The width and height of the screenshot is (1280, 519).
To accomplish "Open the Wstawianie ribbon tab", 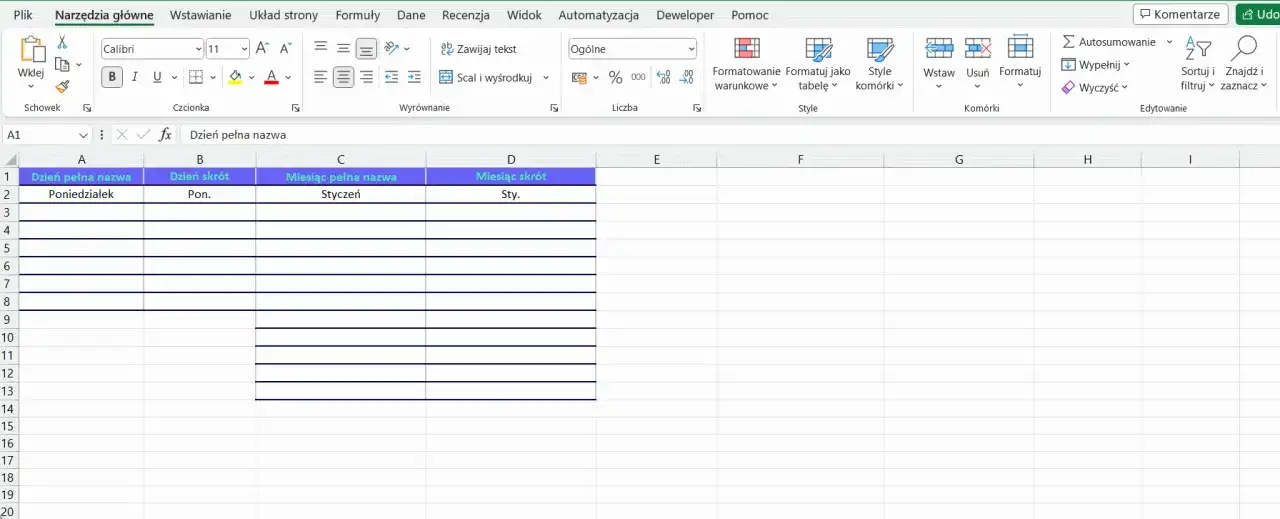I will coord(200,15).
